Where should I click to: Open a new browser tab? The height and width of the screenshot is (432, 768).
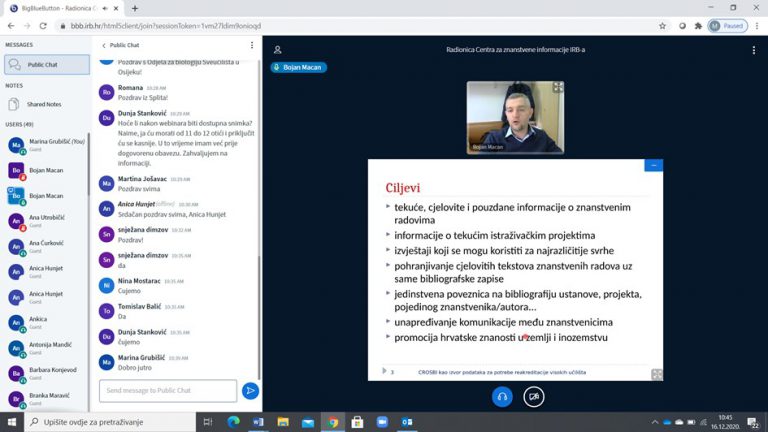point(135,8)
